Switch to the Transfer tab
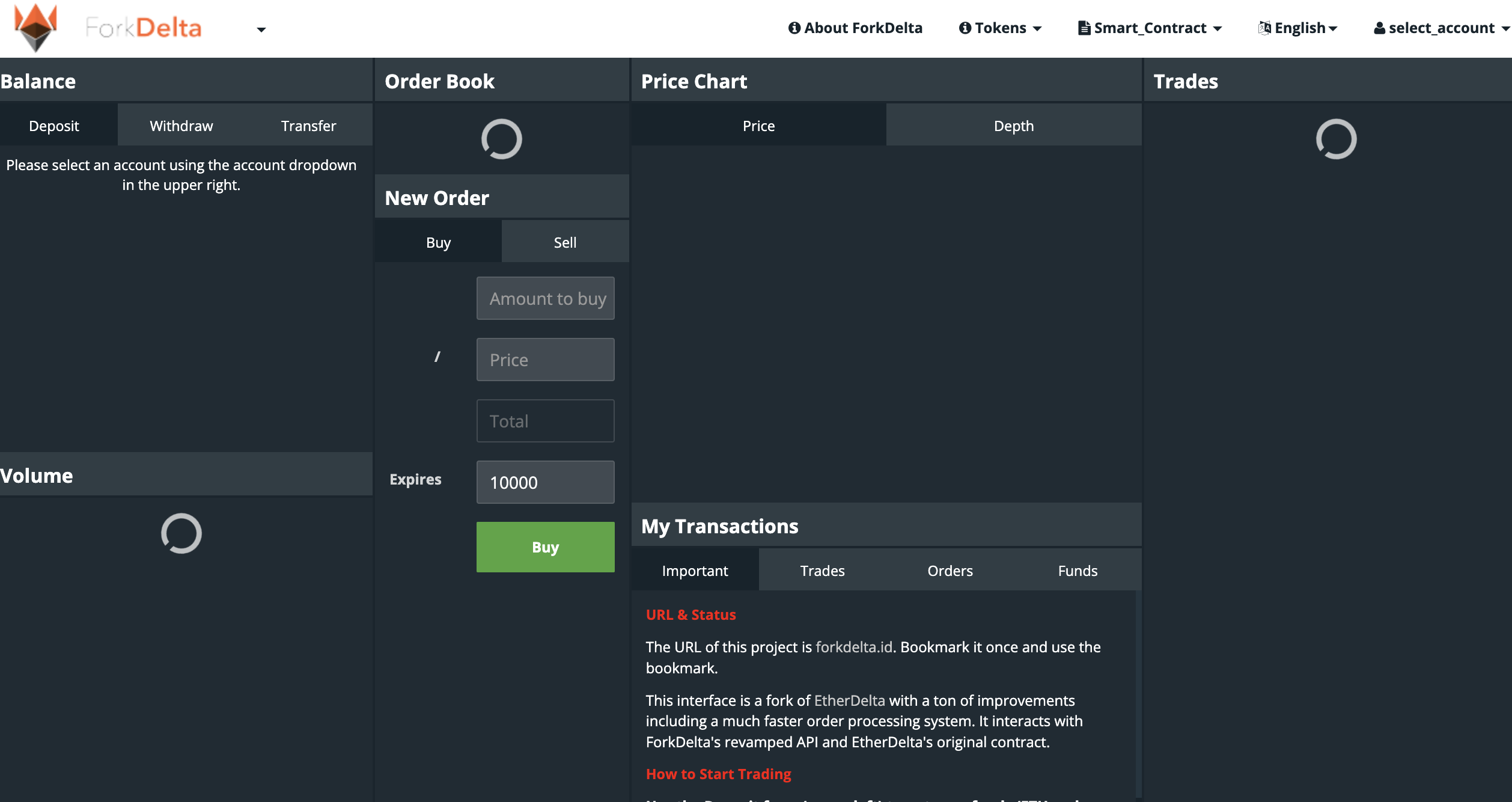The height and width of the screenshot is (802, 1512). tap(309, 126)
